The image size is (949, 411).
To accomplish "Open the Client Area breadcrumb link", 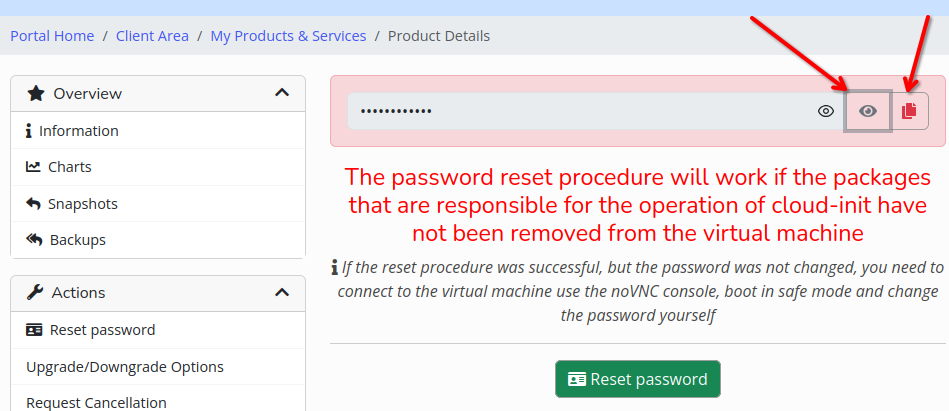I will tap(152, 36).
